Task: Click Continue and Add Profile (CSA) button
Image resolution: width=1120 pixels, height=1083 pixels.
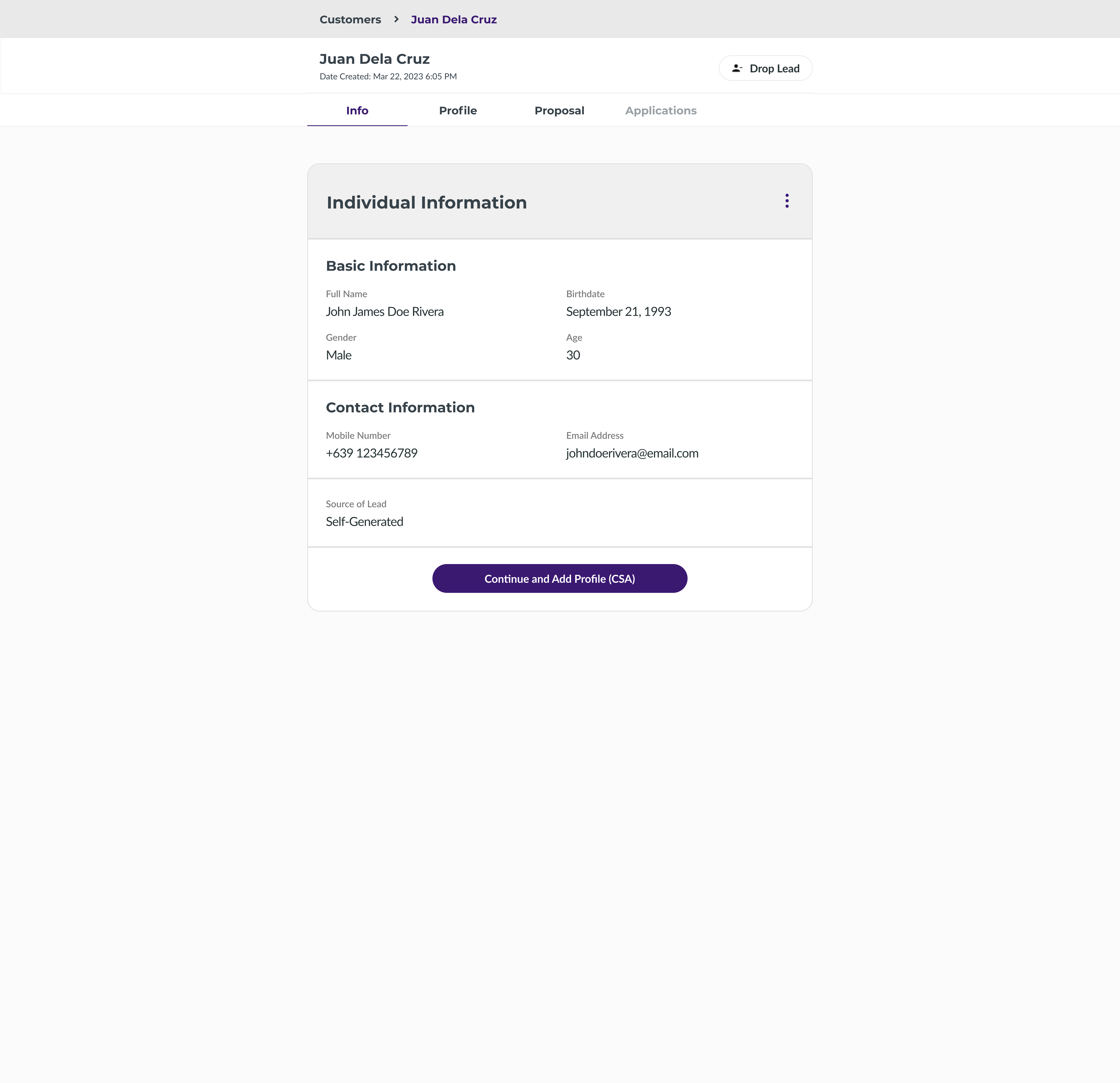Action: (x=559, y=578)
